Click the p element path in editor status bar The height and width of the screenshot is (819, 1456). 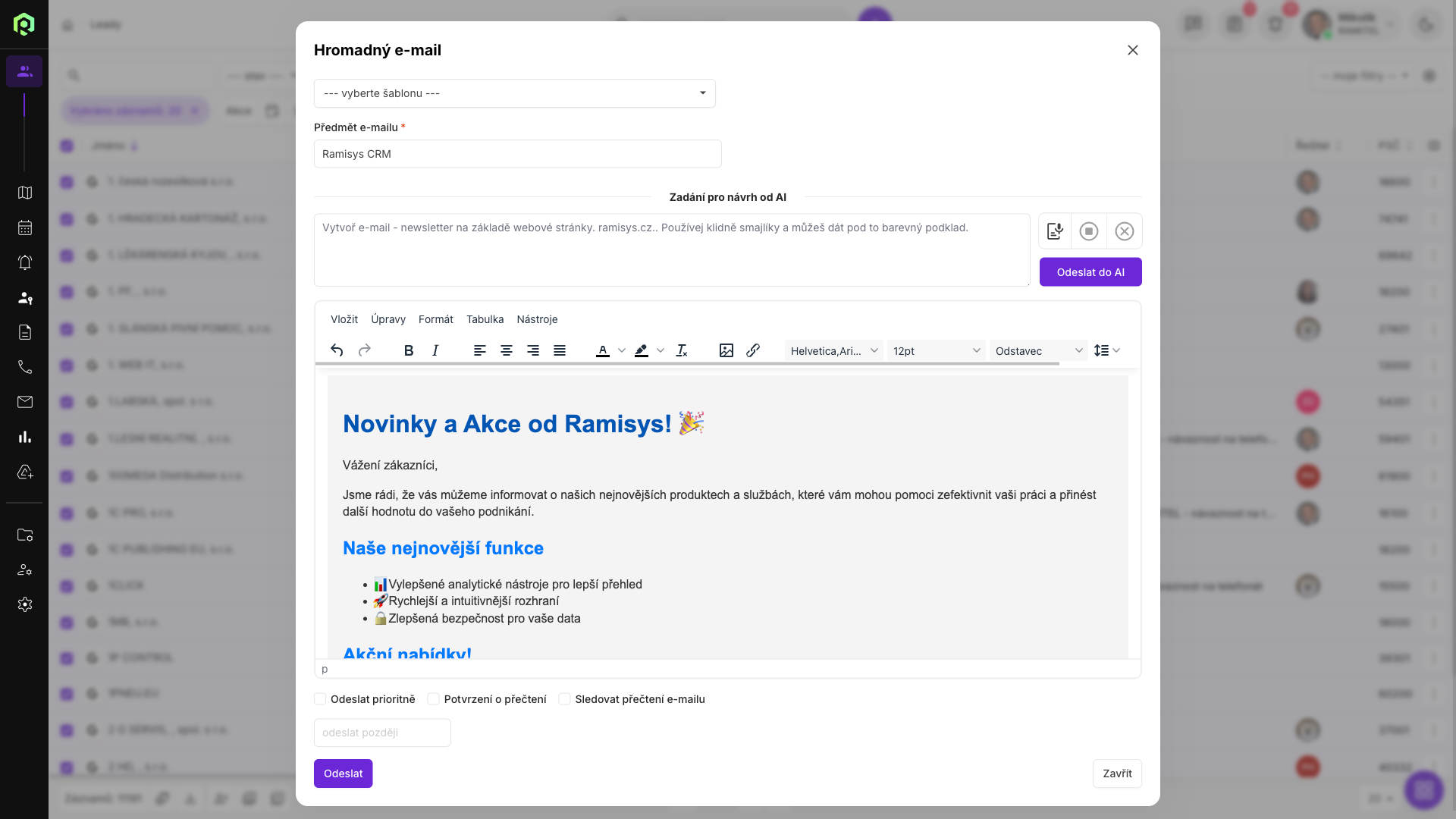[325, 669]
